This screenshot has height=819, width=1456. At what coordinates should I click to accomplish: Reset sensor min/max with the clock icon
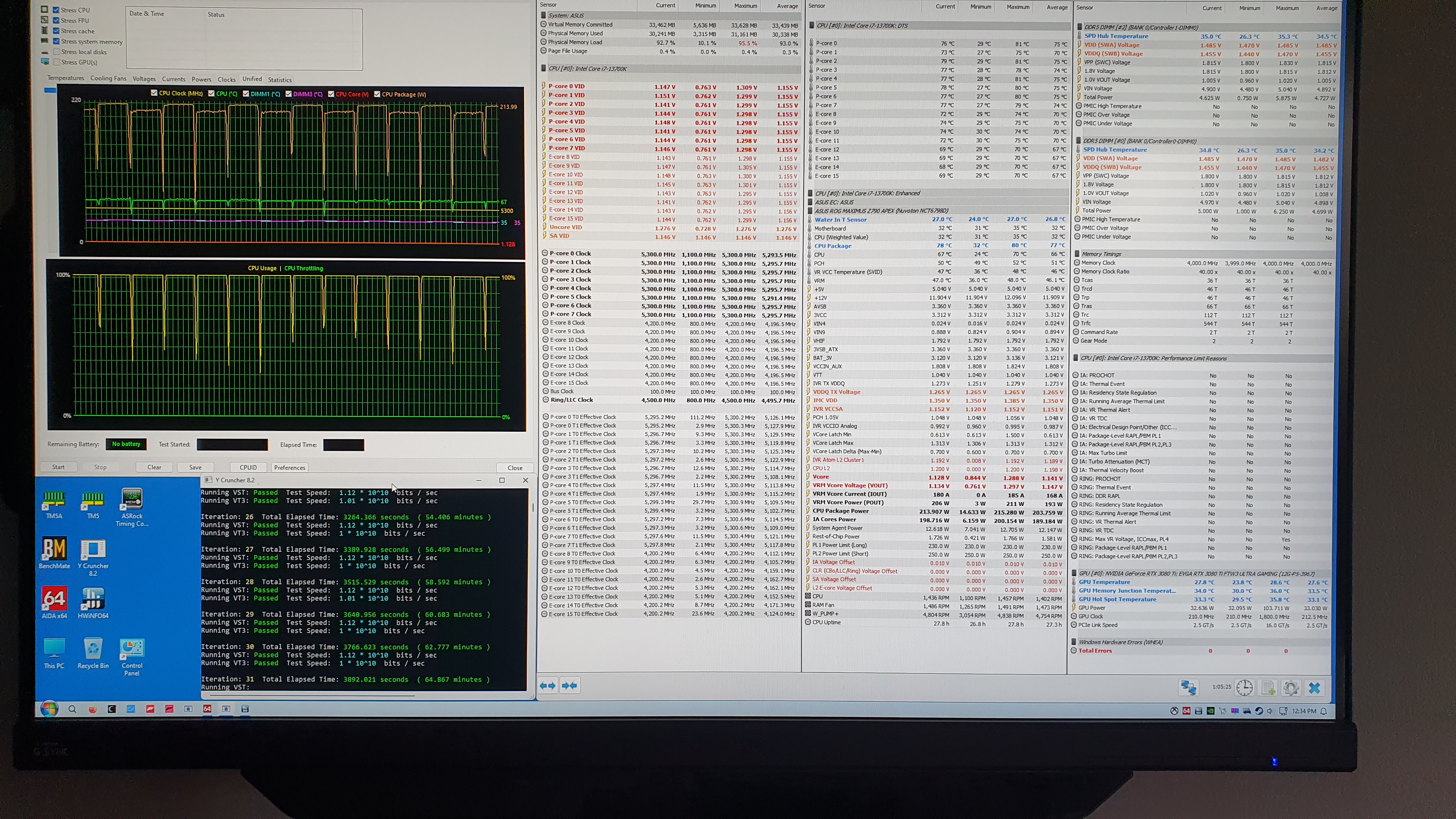(1244, 688)
